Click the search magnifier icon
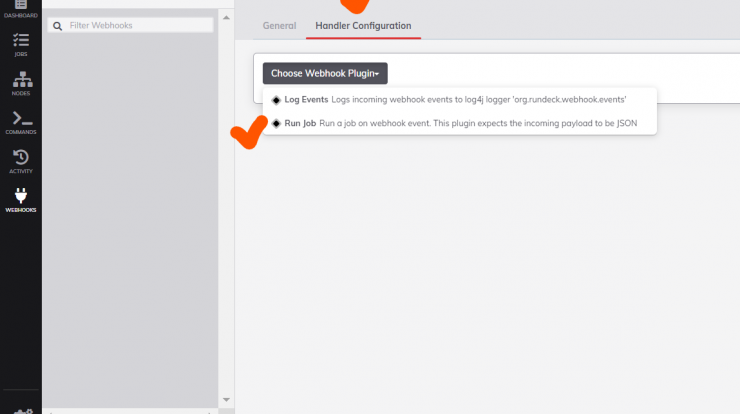Screen dimensions: 740x414 [x=58, y=26]
